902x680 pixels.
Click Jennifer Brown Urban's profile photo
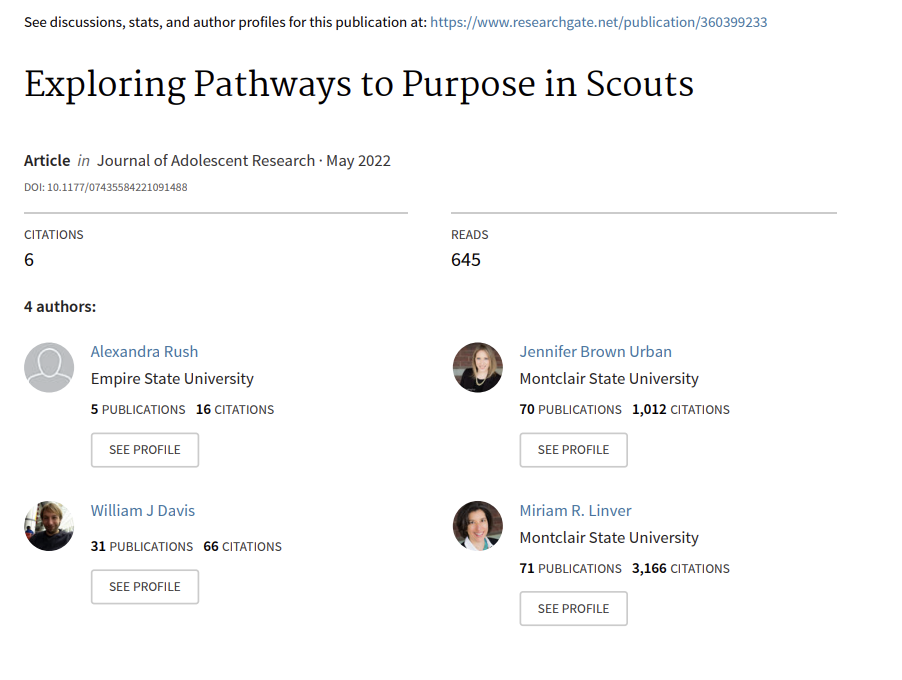tap(478, 367)
